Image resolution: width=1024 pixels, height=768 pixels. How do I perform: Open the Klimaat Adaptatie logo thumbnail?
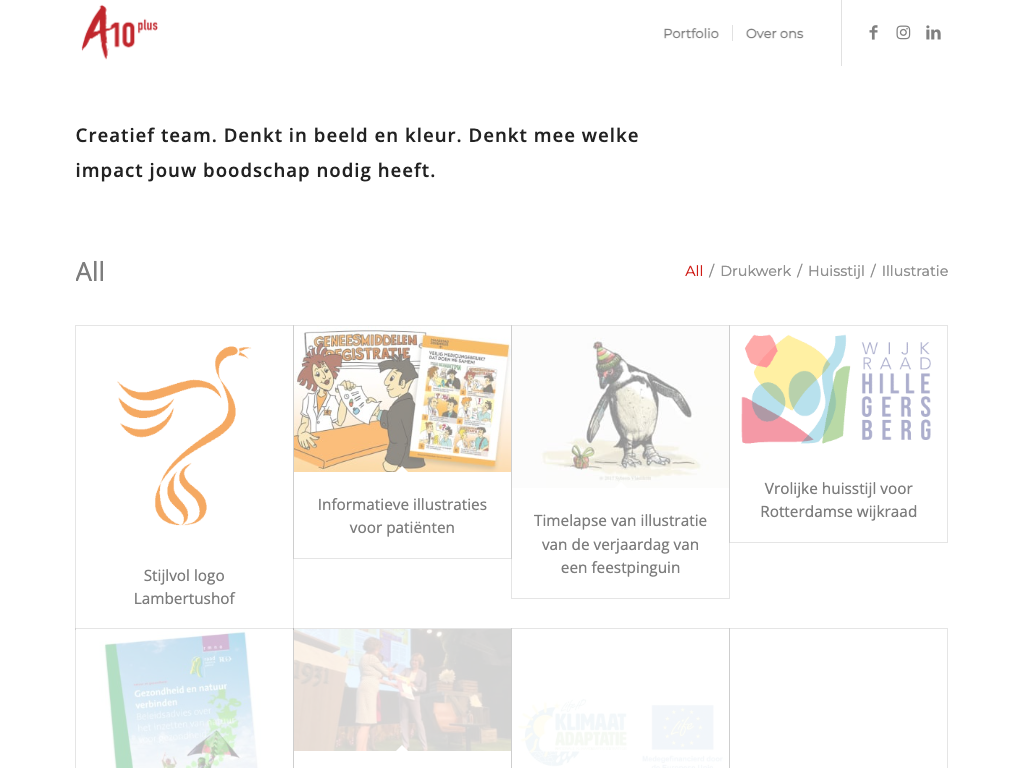(x=620, y=699)
